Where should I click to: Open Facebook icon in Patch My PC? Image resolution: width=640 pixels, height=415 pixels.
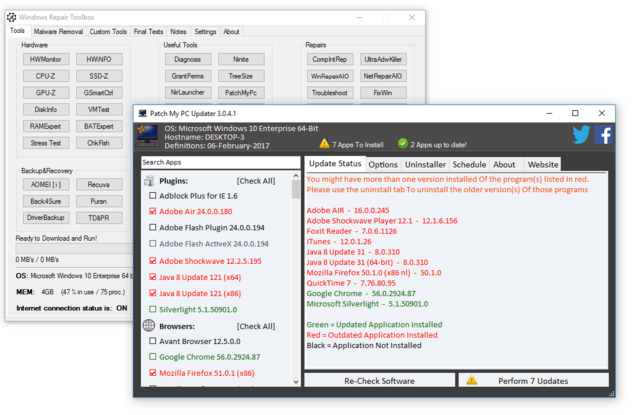603,135
